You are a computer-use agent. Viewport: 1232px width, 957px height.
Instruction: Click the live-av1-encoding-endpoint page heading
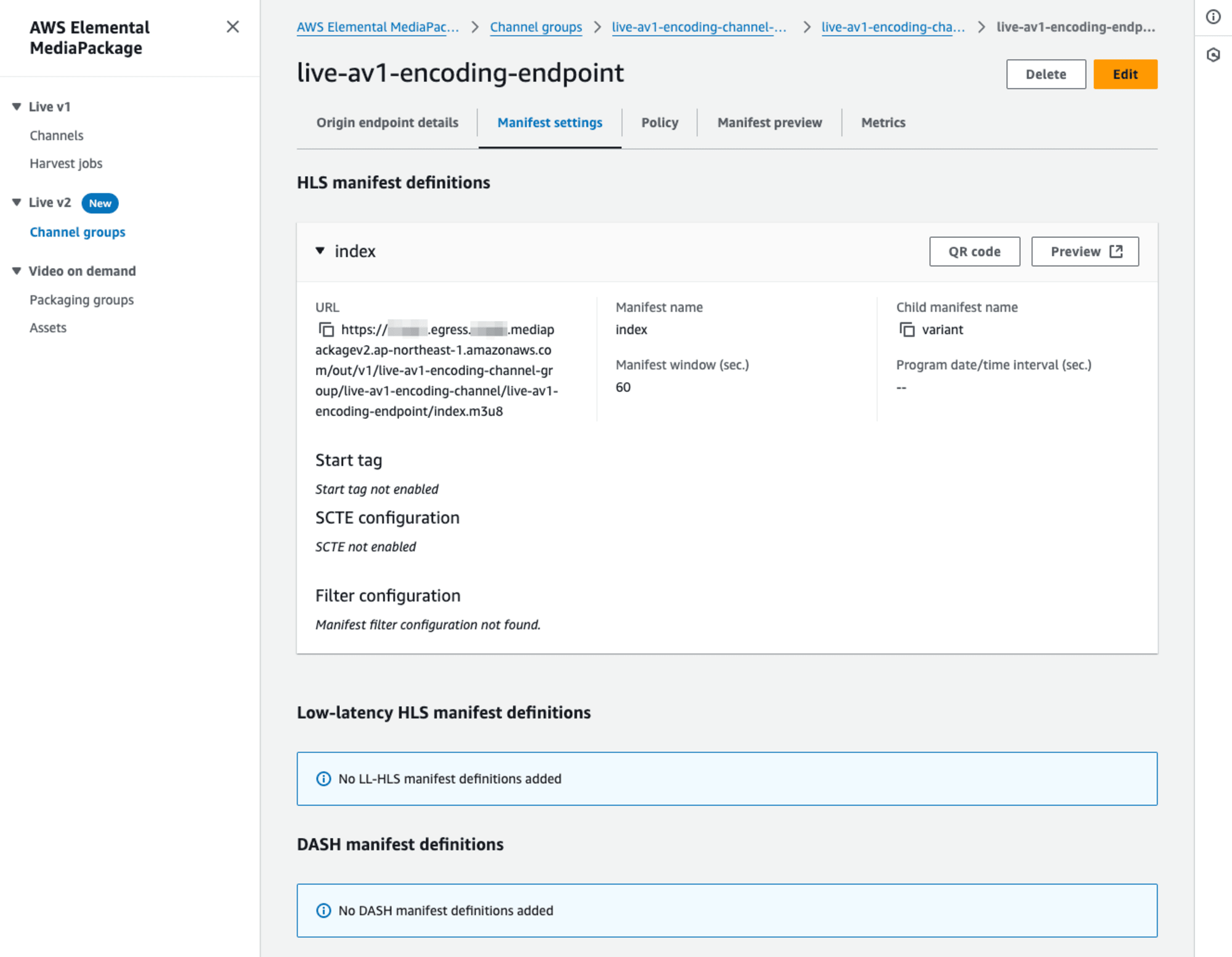tap(460, 73)
